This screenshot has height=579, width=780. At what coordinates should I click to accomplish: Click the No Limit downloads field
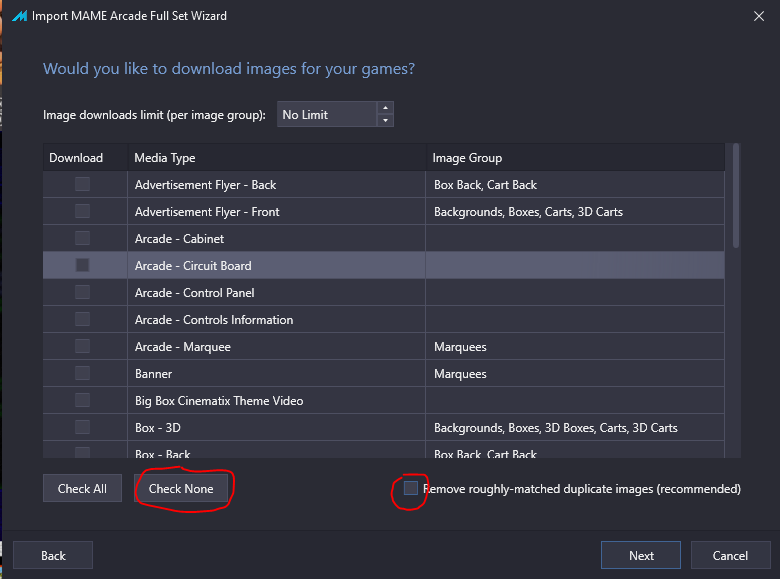(327, 114)
